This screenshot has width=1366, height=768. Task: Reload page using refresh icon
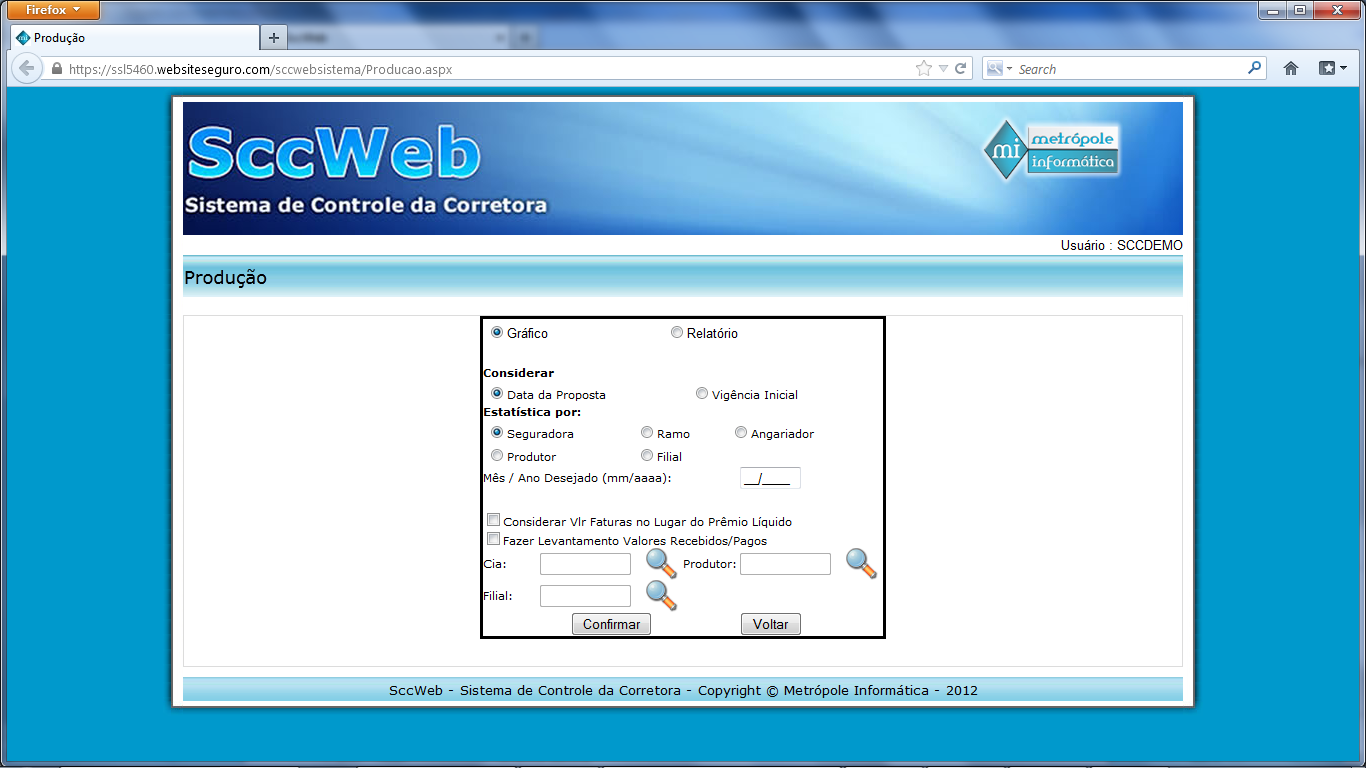(x=961, y=69)
